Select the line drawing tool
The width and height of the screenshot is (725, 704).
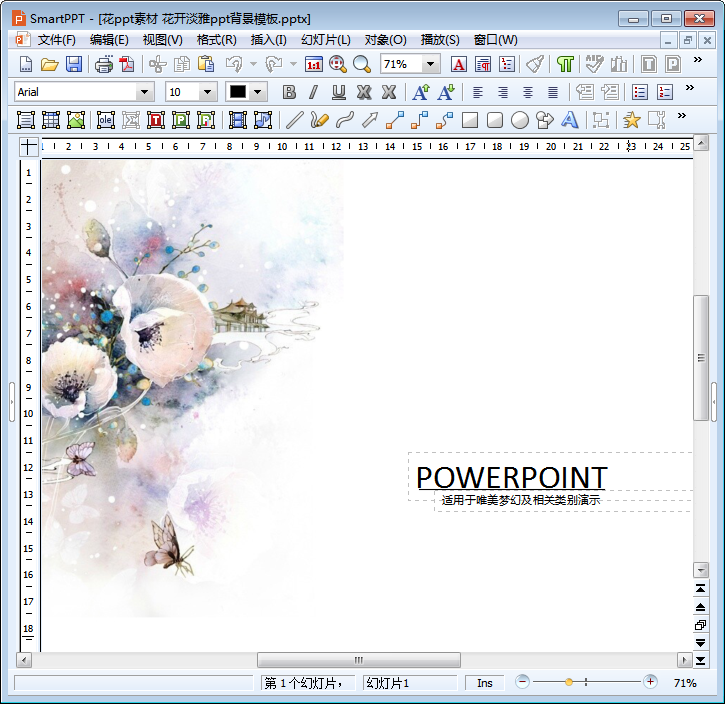[295, 120]
